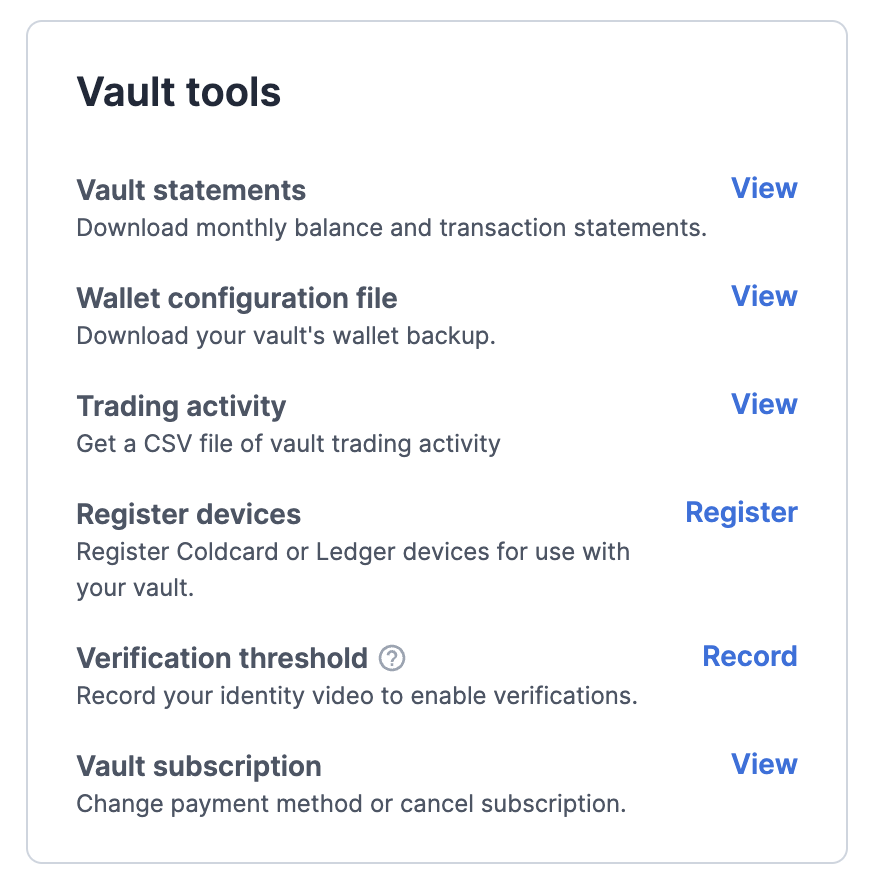Click the help icon beside Verification threshold
This screenshot has height=886, width=870.
[393, 658]
